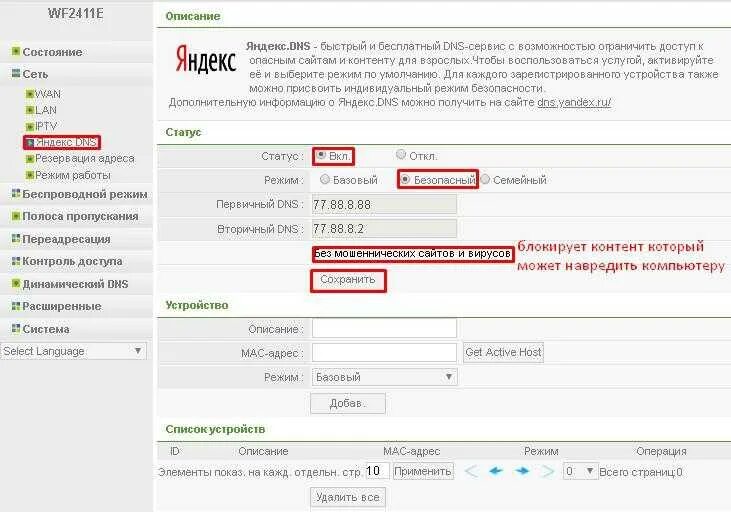This screenshot has width=731, height=512.
Task: Select the Безопасный mode radio button
Action: click(405, 179)
